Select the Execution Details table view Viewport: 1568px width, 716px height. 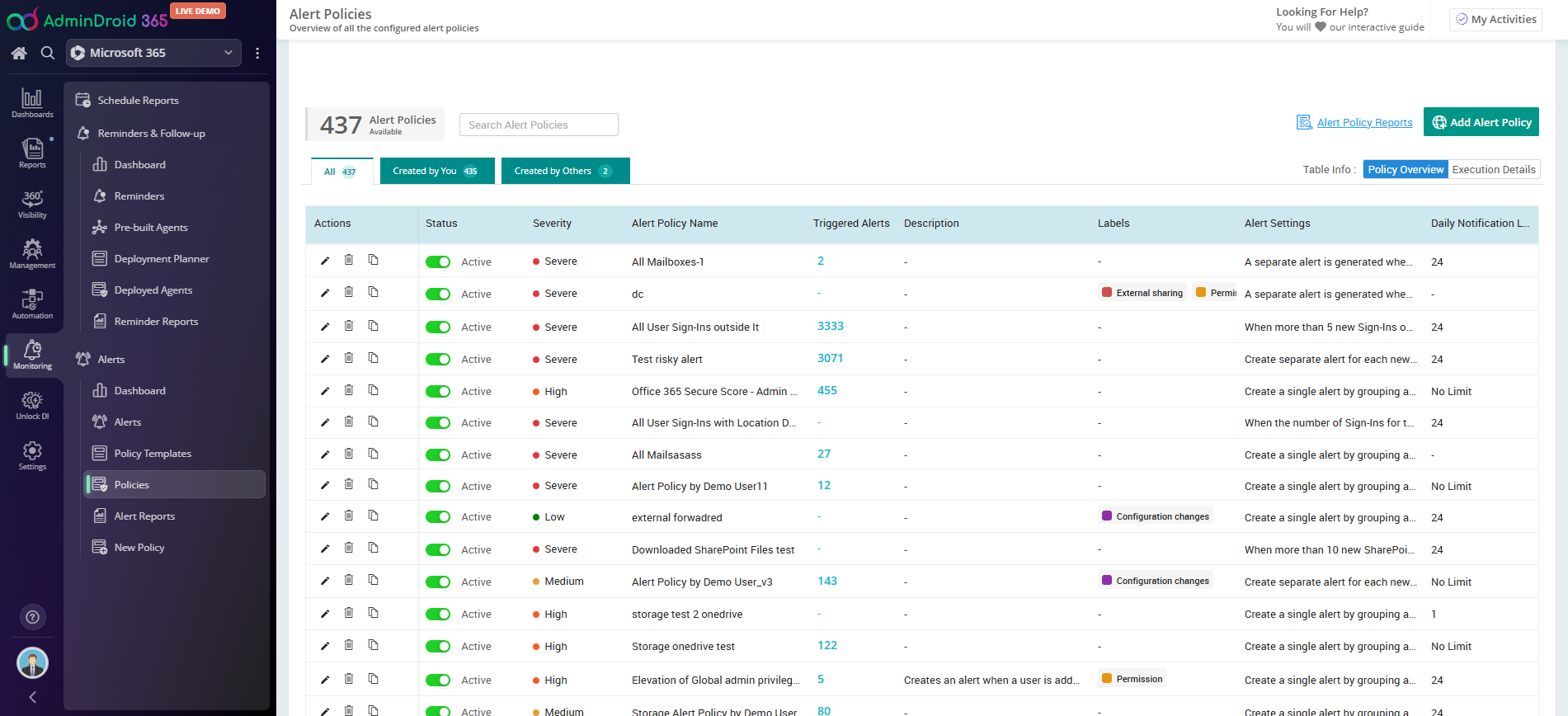click(x=1494, y=170)
